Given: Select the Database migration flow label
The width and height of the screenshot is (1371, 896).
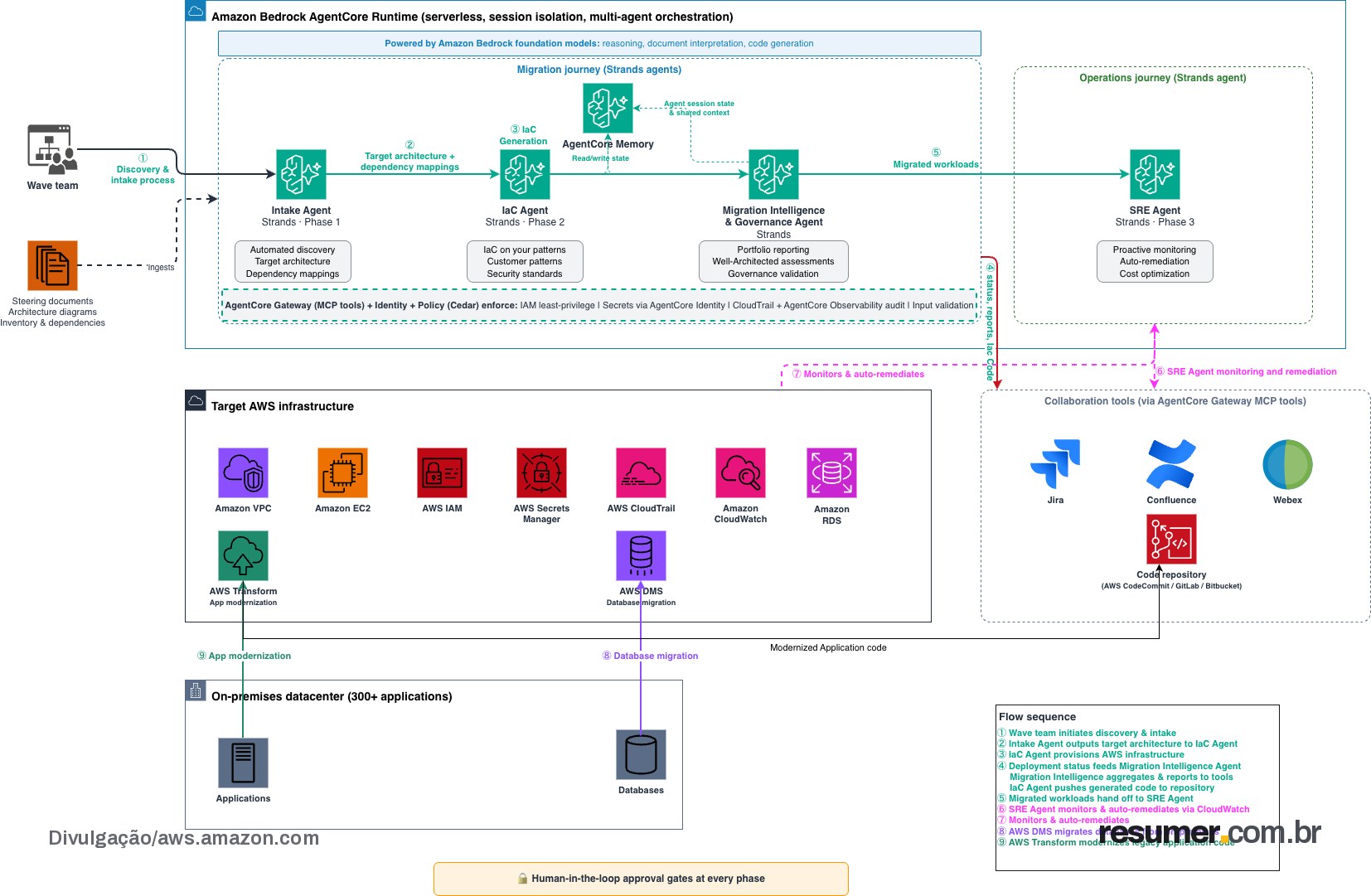Looking at the screenshot, I should [650, 656].
